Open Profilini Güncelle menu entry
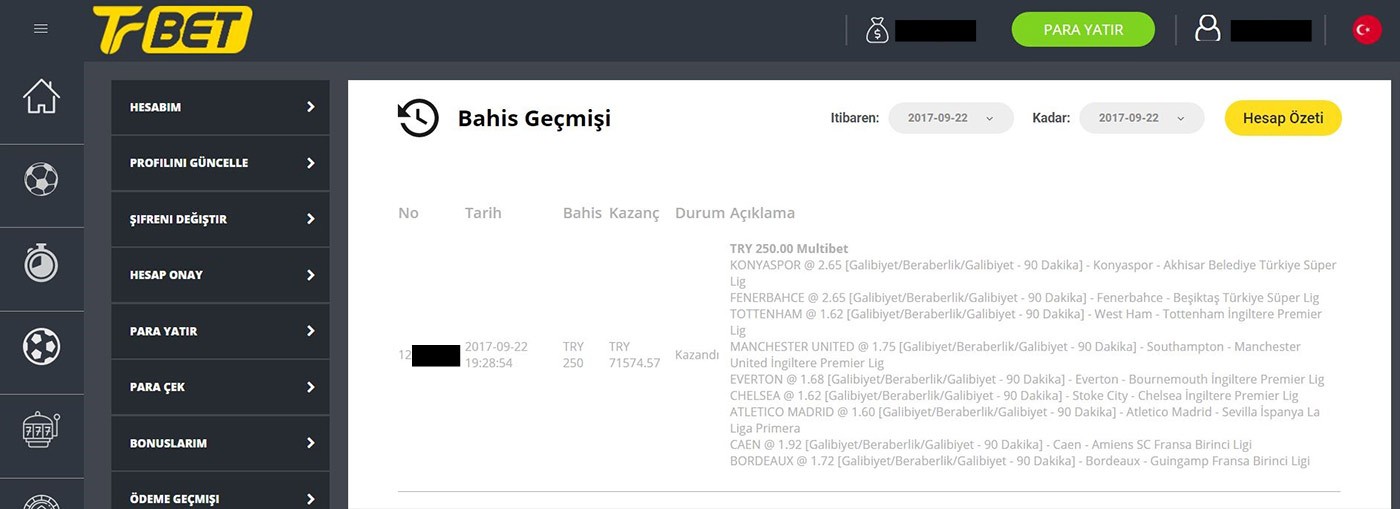The height and width of the screenshot is (509, 1400). [220, 163]
